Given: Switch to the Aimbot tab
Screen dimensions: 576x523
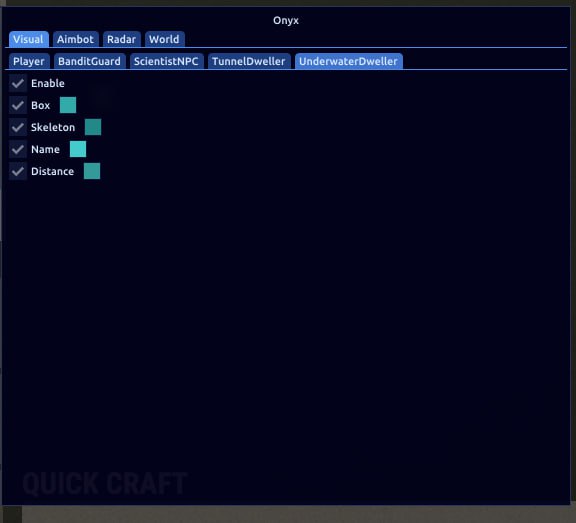Looking at the screenshot, I should pyautogui.click(x=76, y=39).
